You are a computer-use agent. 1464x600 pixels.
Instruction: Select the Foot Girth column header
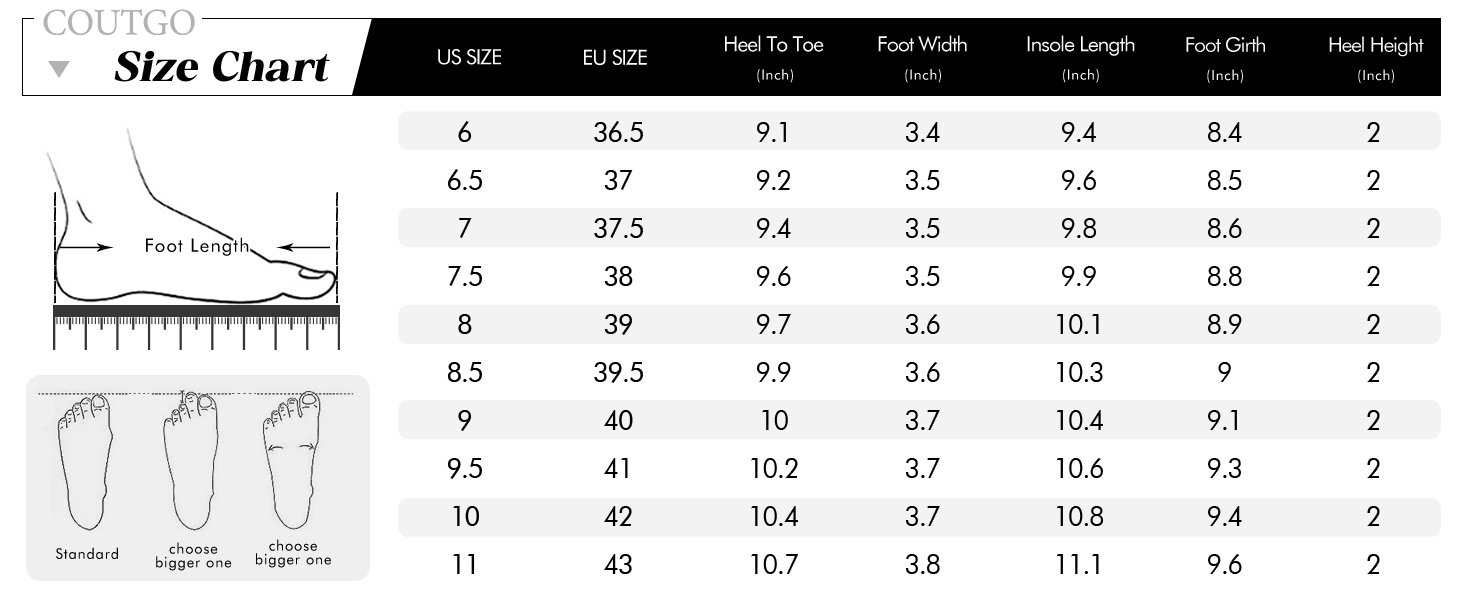[1225, 45]
